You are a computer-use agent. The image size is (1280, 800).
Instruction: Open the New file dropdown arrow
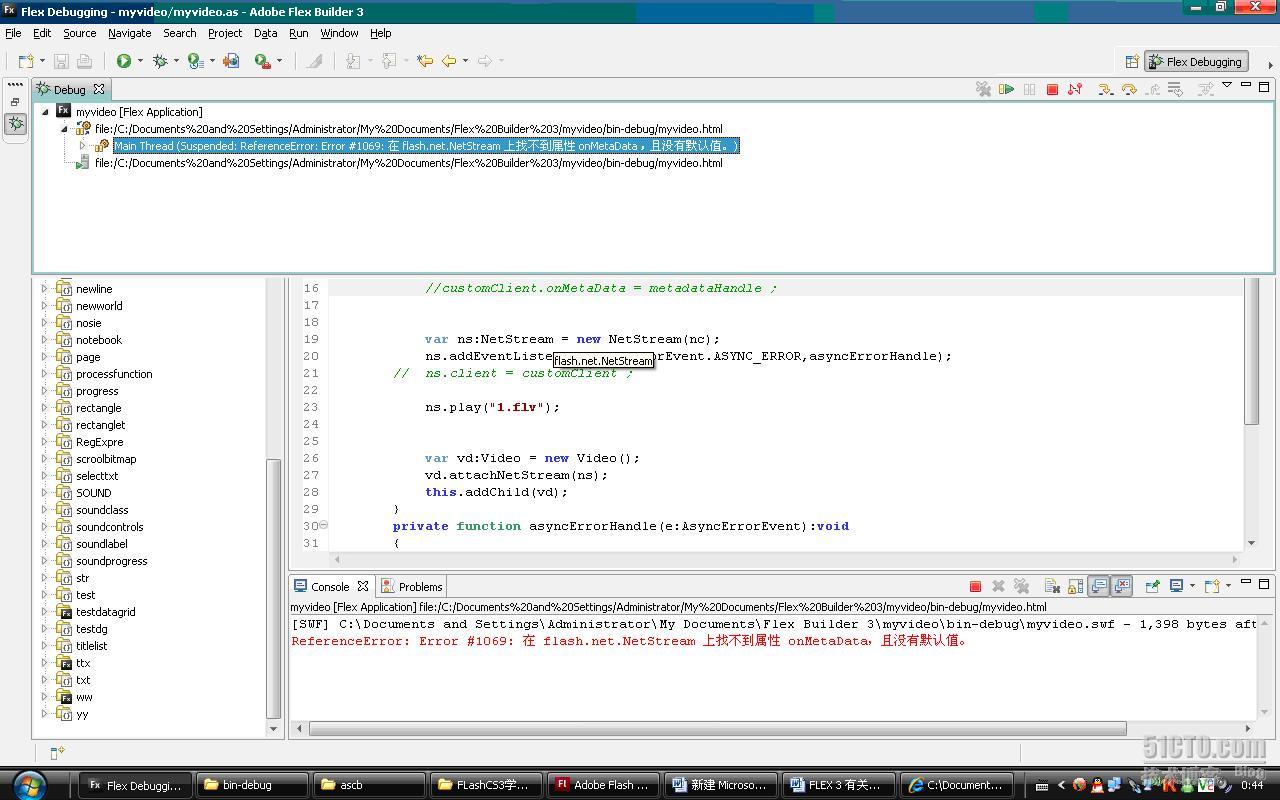(42, 61)
